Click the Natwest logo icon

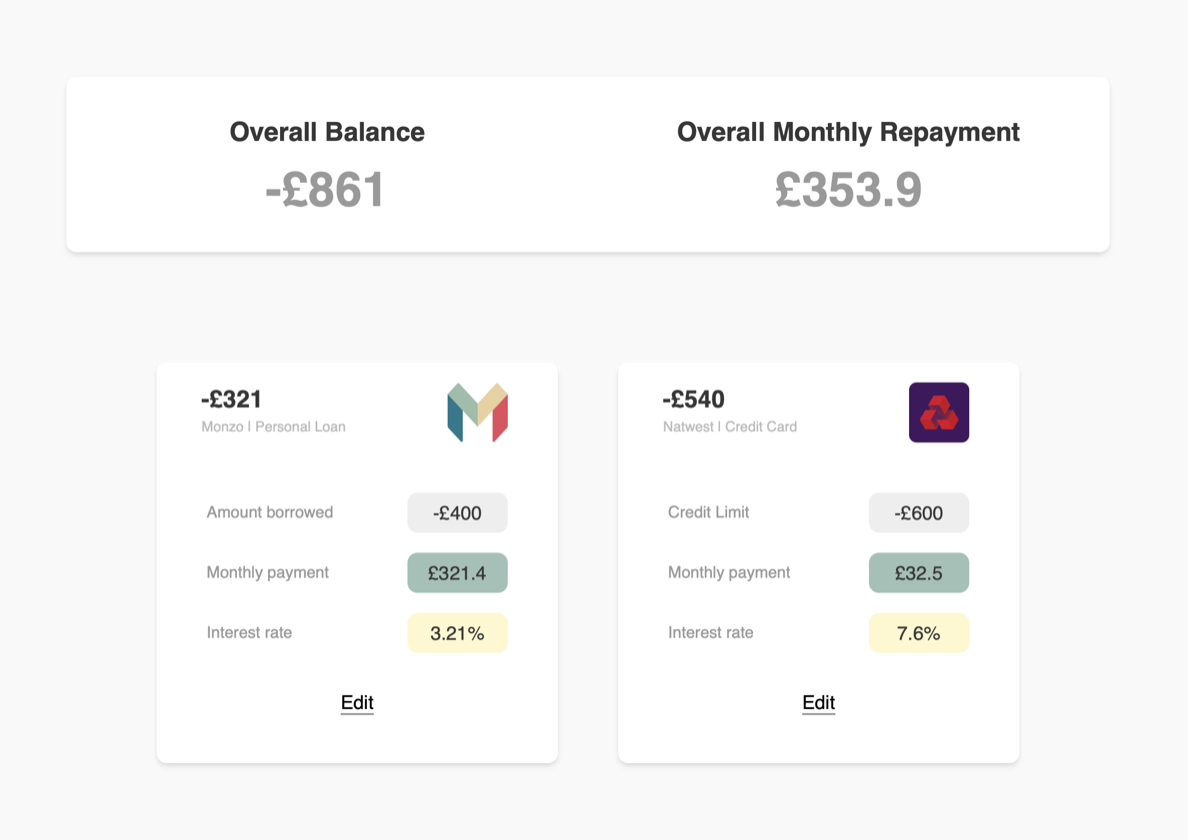pyautogui.click(x=939, y=412)
